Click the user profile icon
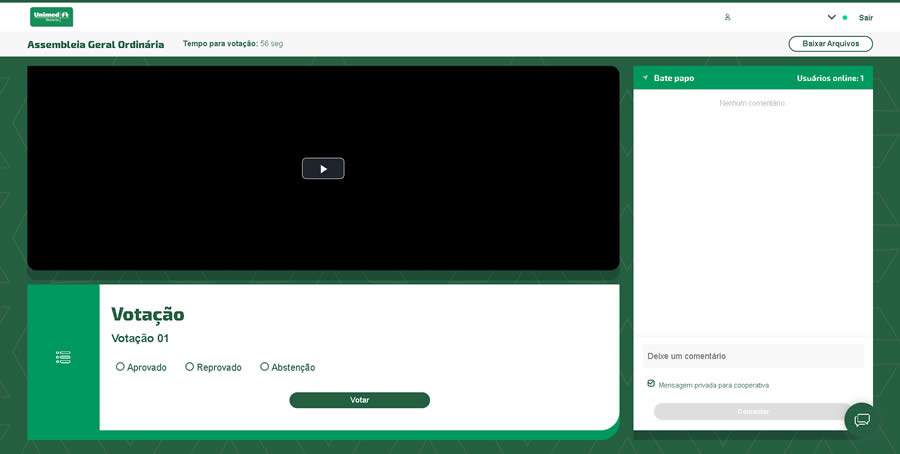900x454 pixels. coord(727,17)
